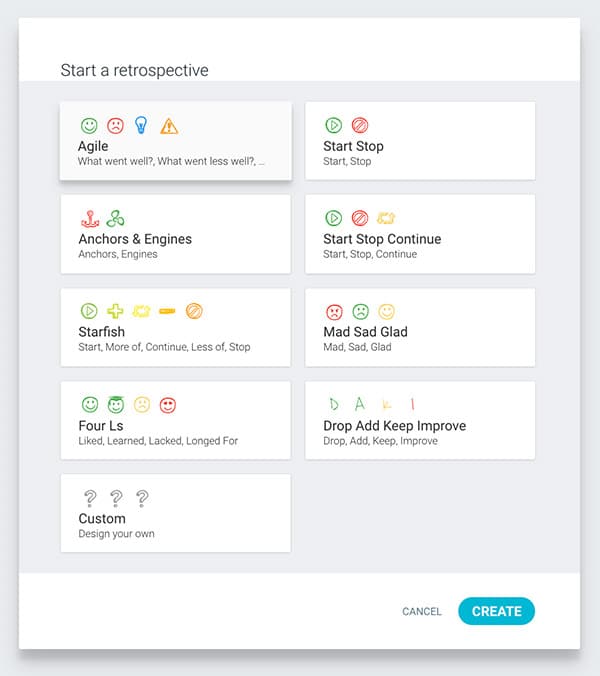Click the Cancel button
Screen dimensions: 600x676
(x=422, y=611)
